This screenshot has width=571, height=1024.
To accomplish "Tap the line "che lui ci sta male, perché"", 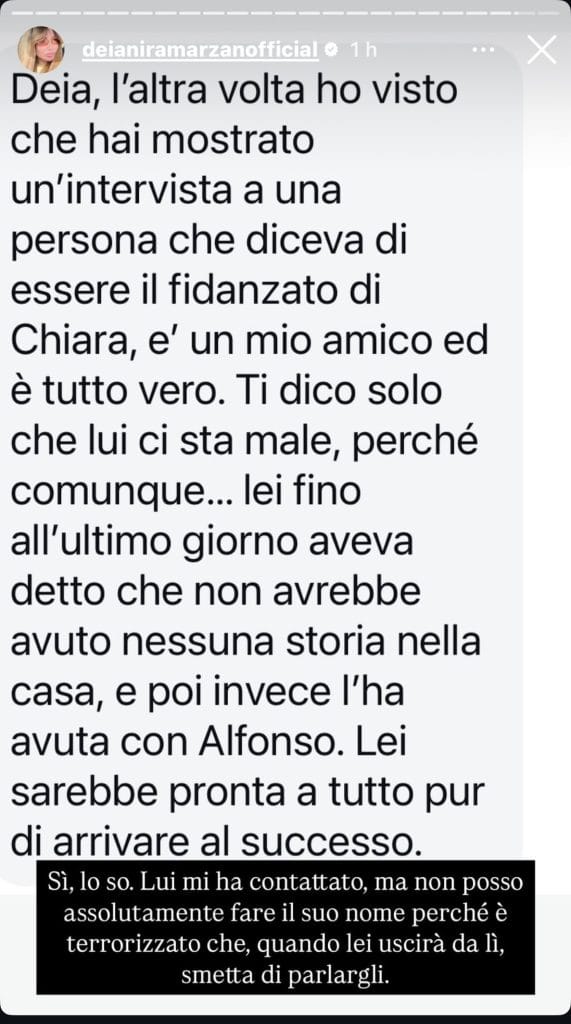I will 244,441.
